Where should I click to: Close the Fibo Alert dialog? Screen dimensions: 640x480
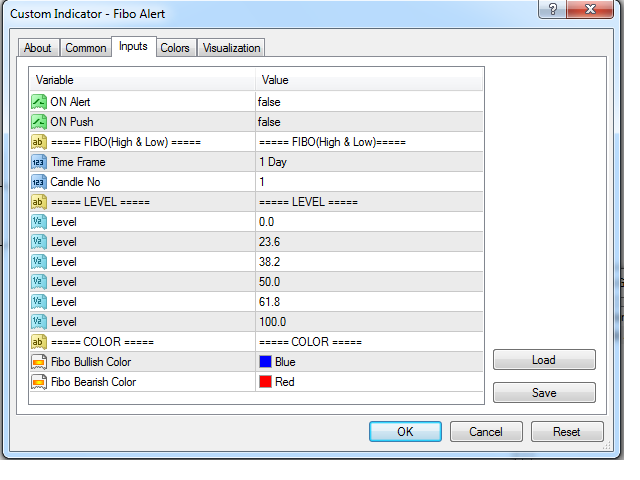(590, 9)
